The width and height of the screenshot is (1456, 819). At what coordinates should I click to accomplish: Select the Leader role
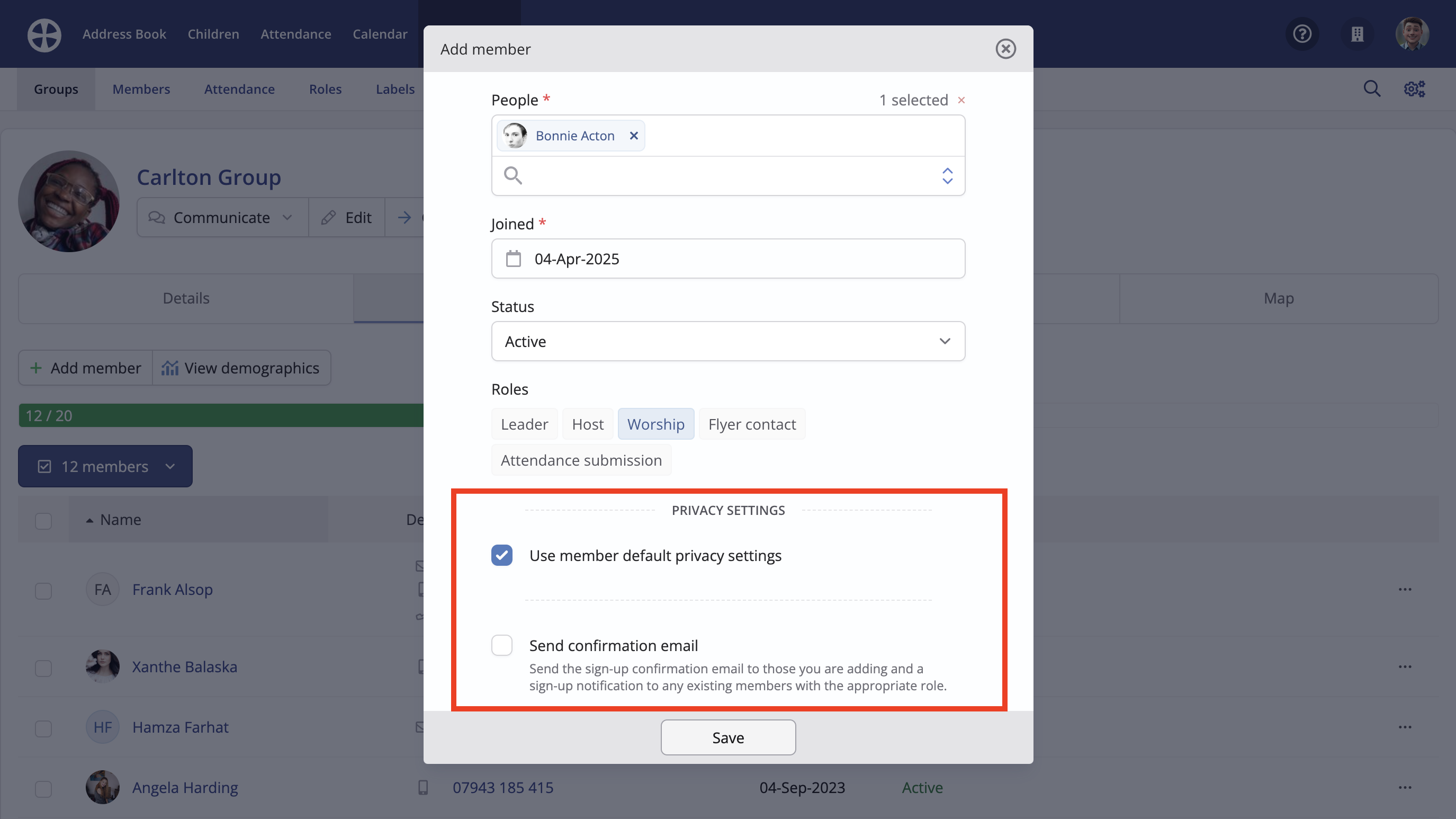524,424
